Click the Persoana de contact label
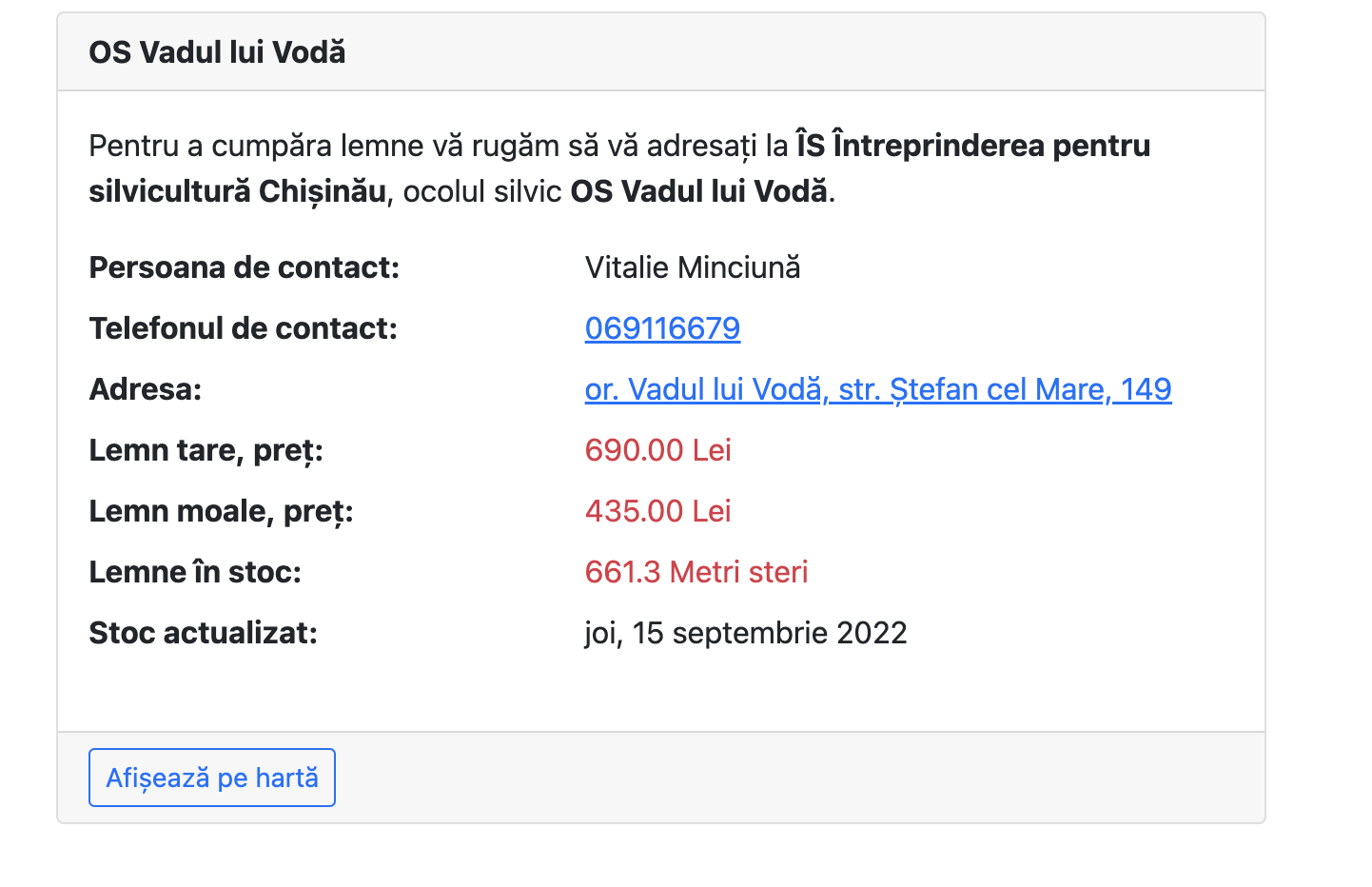1372x887 pixels. pos(244,267)
